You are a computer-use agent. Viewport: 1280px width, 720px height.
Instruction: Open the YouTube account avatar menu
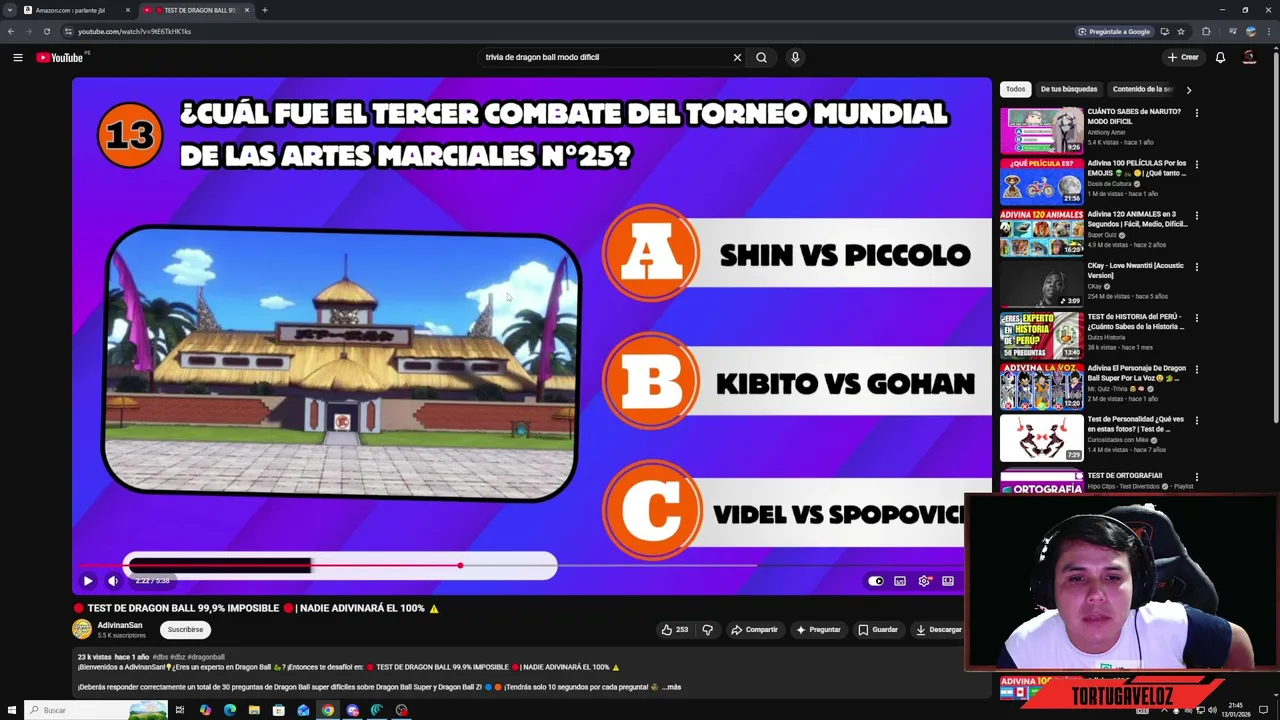pos(1249,57)
